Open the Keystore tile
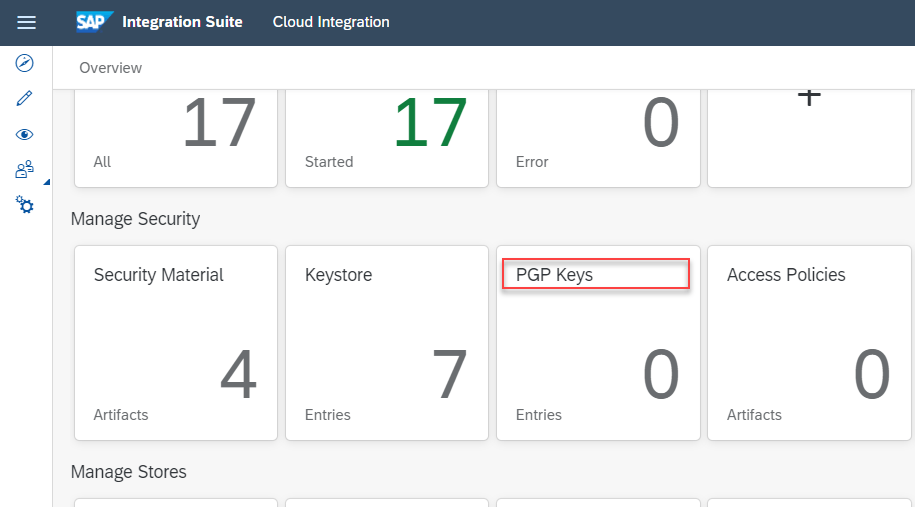This screenshot has height=507, width=915. point(386,342)
